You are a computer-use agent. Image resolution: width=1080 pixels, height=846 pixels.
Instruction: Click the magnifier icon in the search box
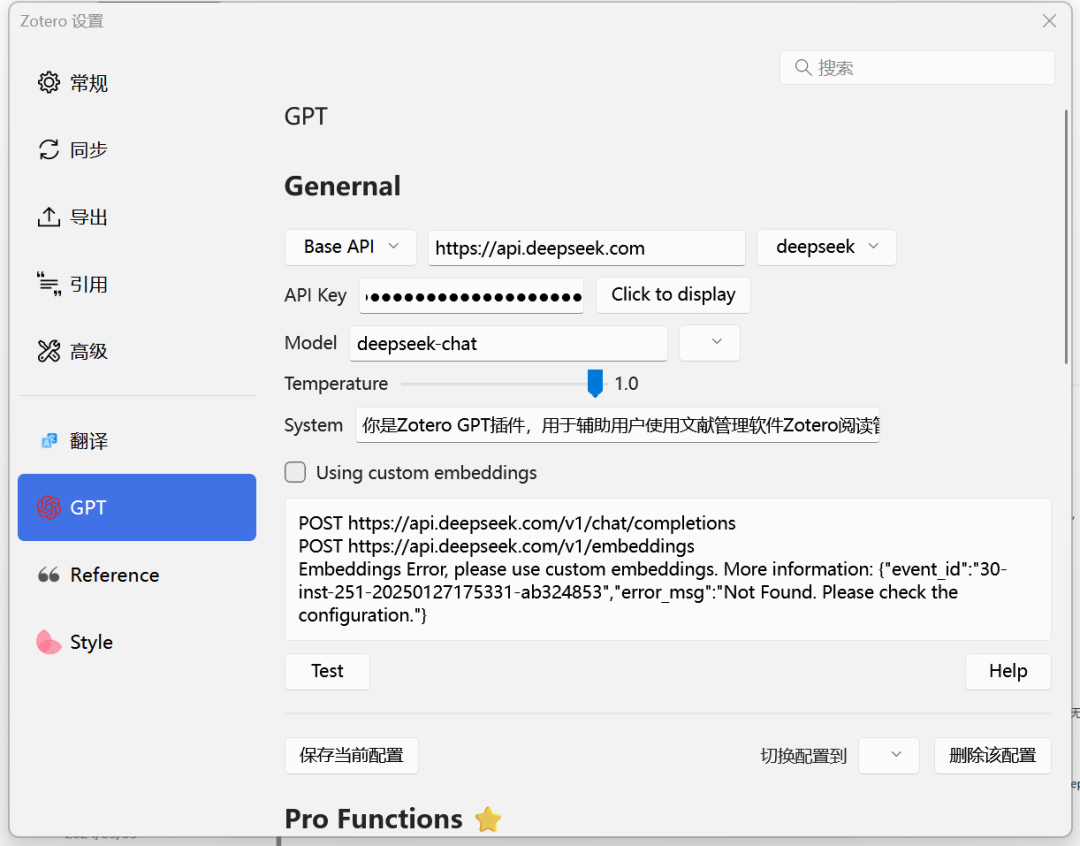[x=802, y=68]
